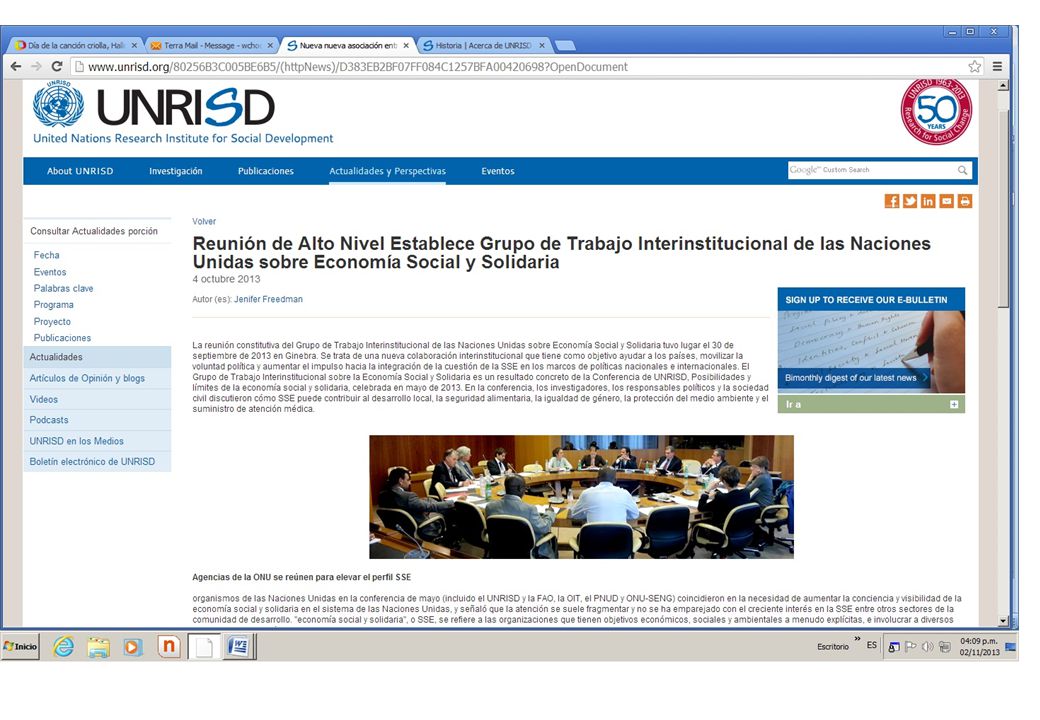
Task: Switch to Día de la canción criolla tab
Action: point(75,46)
